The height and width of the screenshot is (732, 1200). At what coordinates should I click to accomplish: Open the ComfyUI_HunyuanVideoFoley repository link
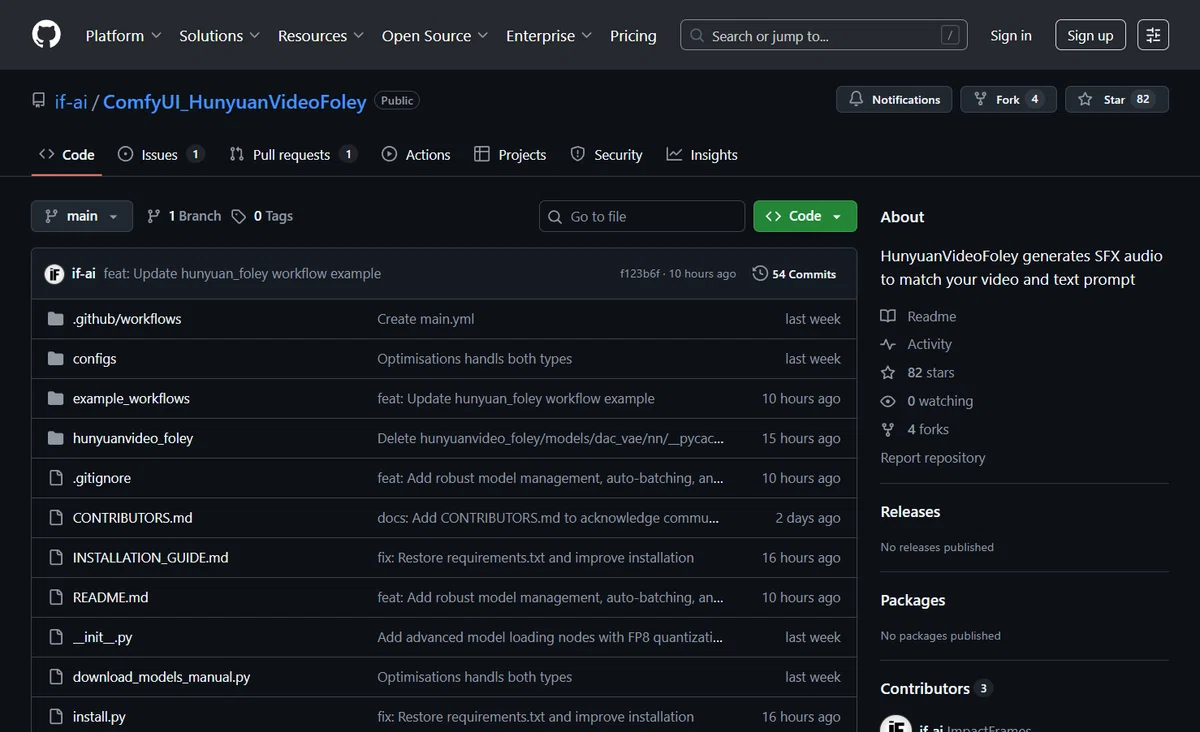(235, 101)
